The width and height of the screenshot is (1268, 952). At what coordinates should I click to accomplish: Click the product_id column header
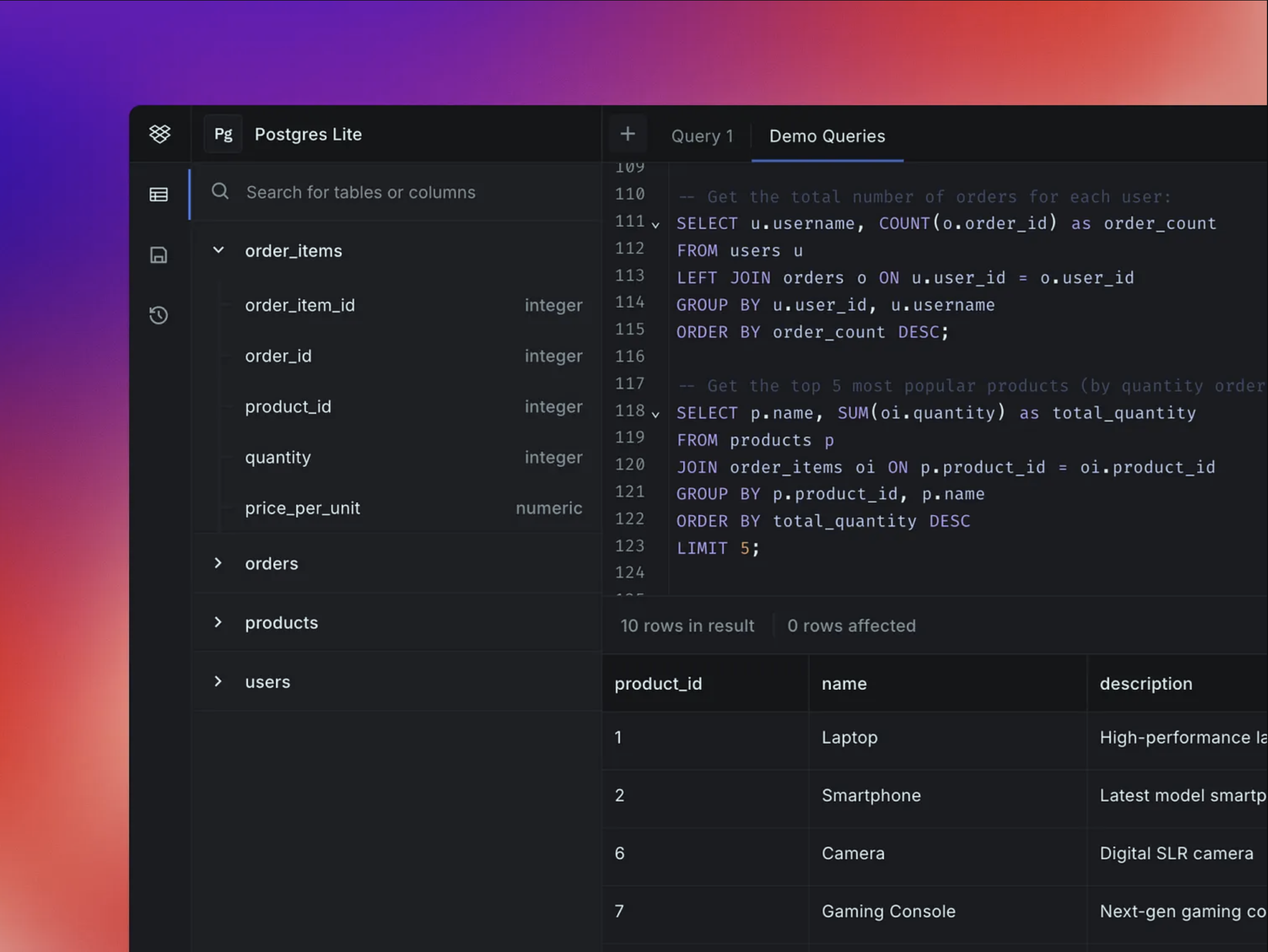[658, 683]
